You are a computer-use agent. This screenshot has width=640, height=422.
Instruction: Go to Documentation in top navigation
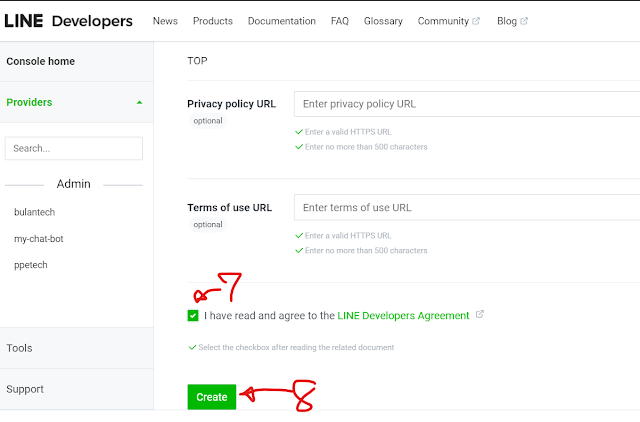click(282, 21)
